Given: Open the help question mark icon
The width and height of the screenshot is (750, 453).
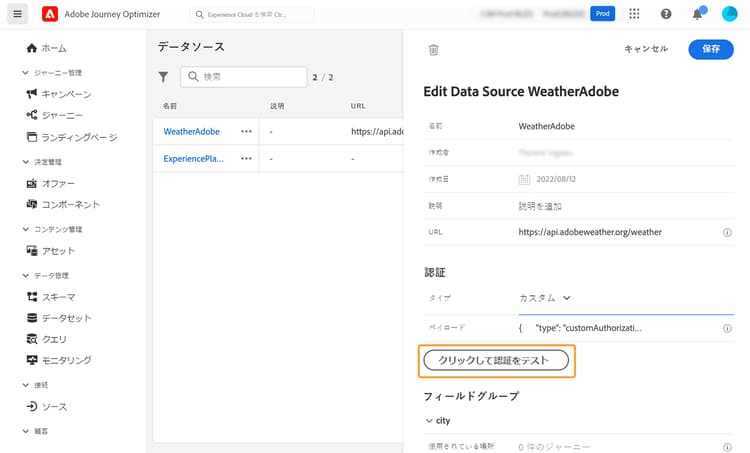Looking at the screenshot, I should (x=666, y=14).
